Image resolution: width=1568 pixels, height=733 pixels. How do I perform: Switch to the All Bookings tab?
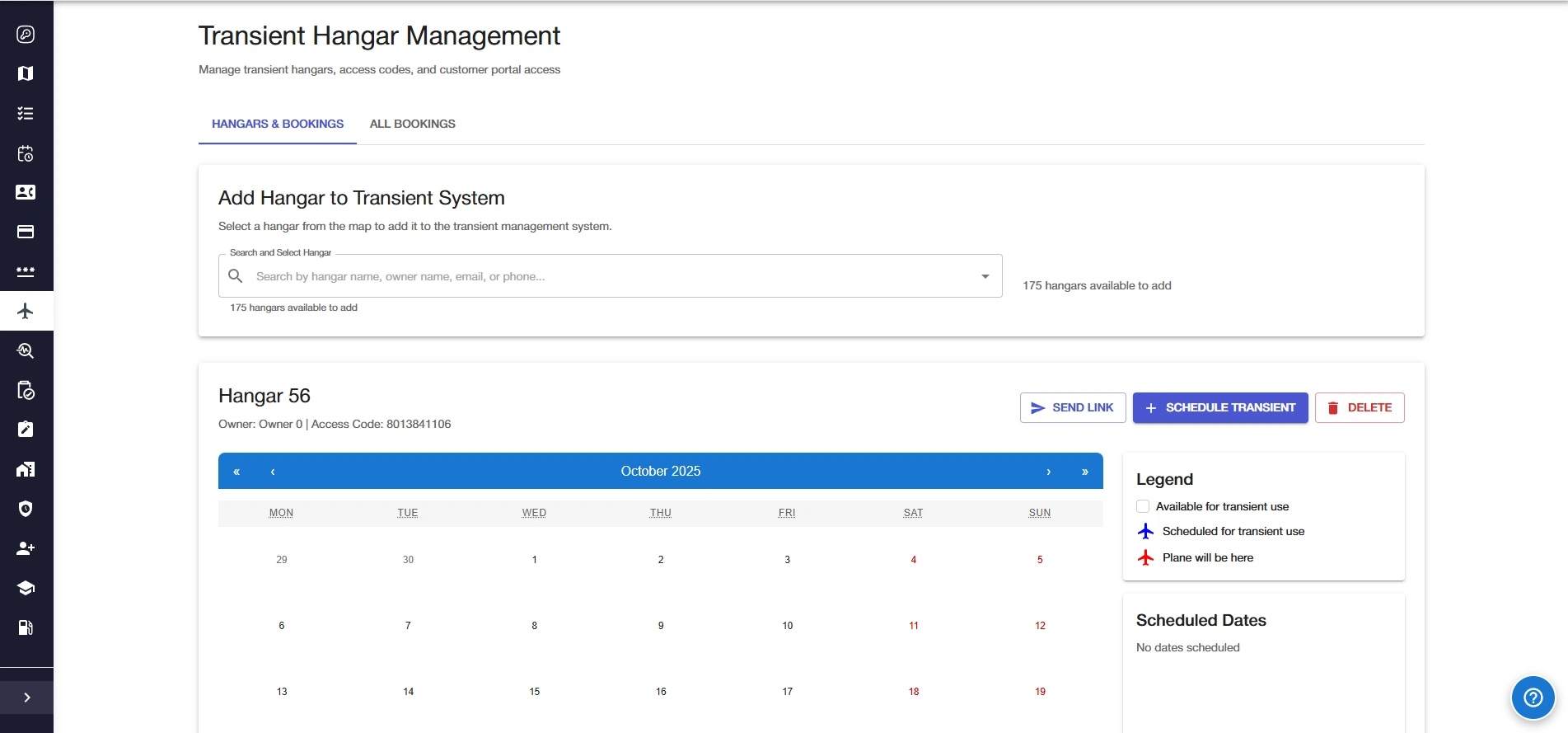[x=412, y=124]
